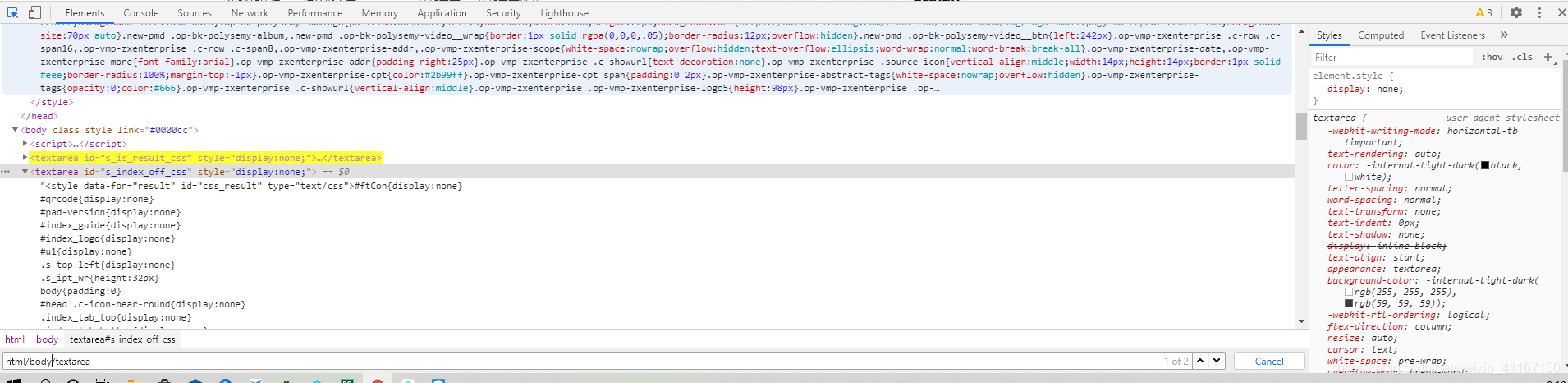The image size is (1568, 383).
Task: Toggle the device toolbar icon
Action: pos(34,12)
